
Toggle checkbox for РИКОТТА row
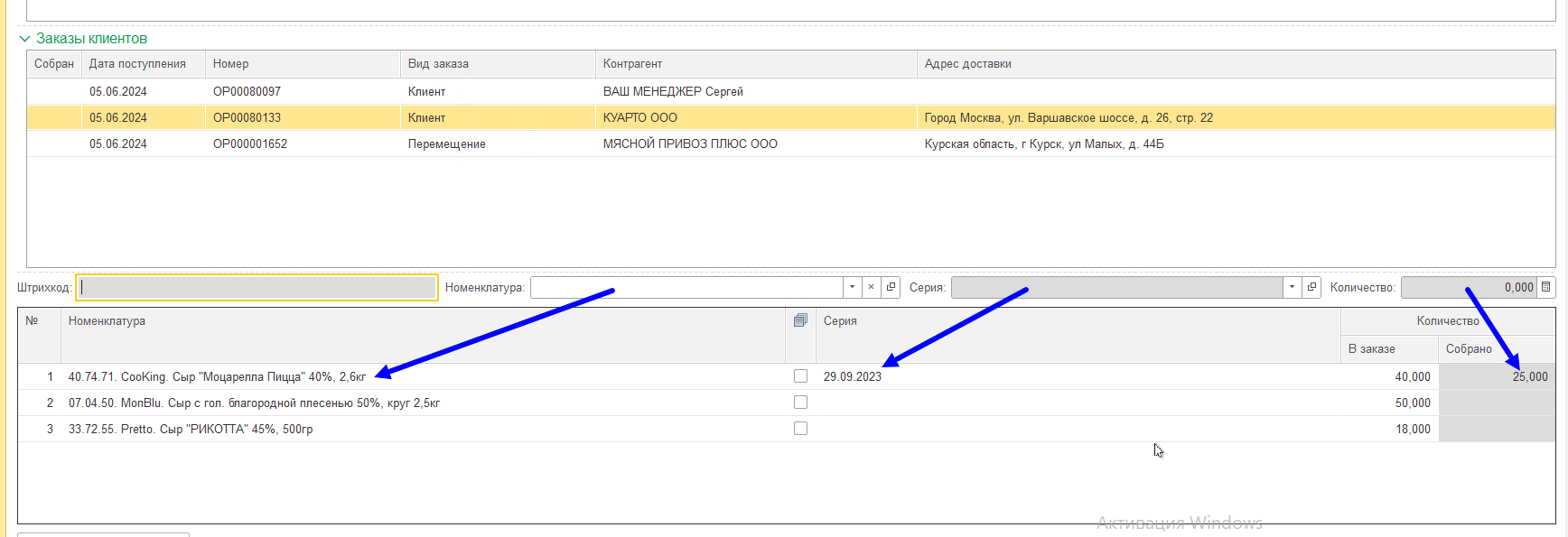click(x=800, y=429)
